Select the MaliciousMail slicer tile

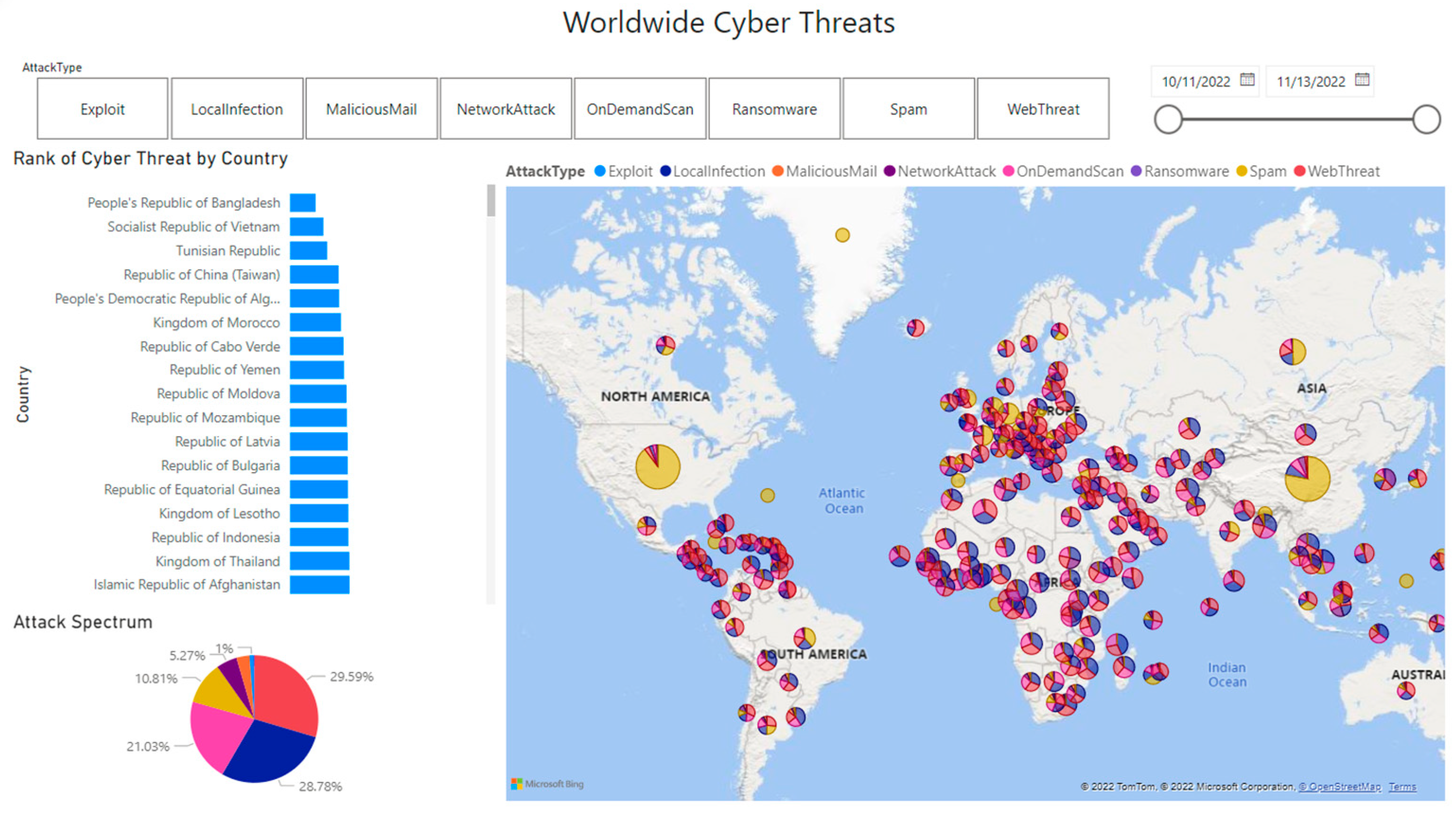coord(371,109)
